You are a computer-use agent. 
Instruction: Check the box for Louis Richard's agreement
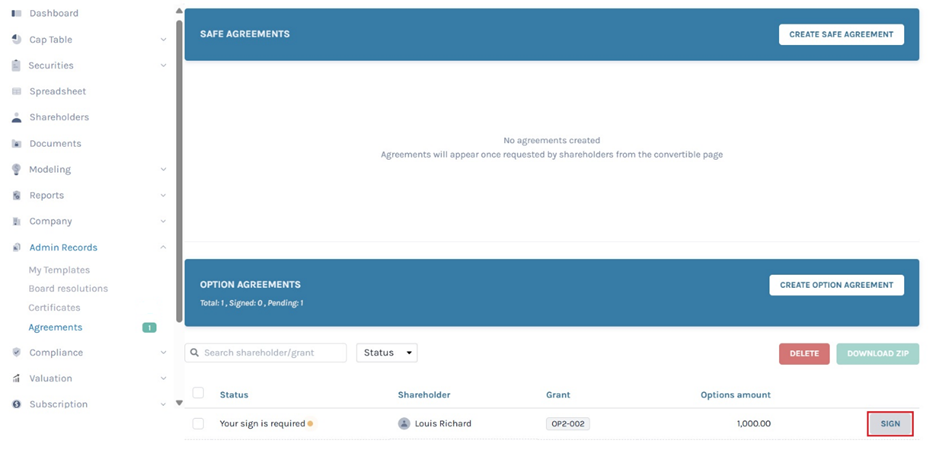tap(198, 423)
